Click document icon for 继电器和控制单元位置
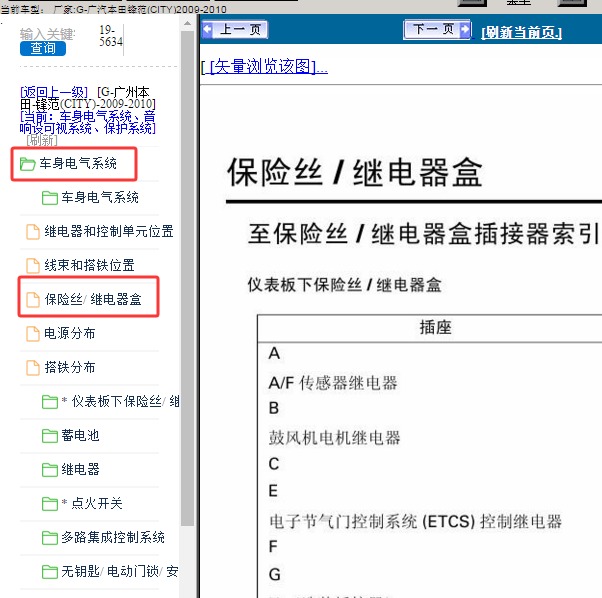Screen dimensions: 602x598 (x=32, y=232)
